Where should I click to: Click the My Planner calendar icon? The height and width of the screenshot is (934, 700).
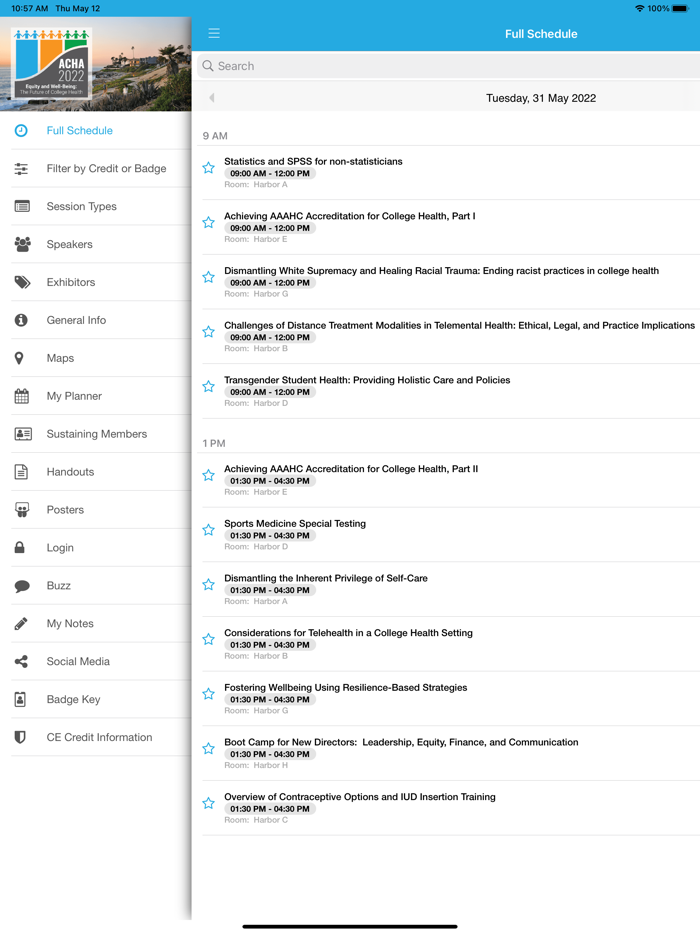(21, 396)
